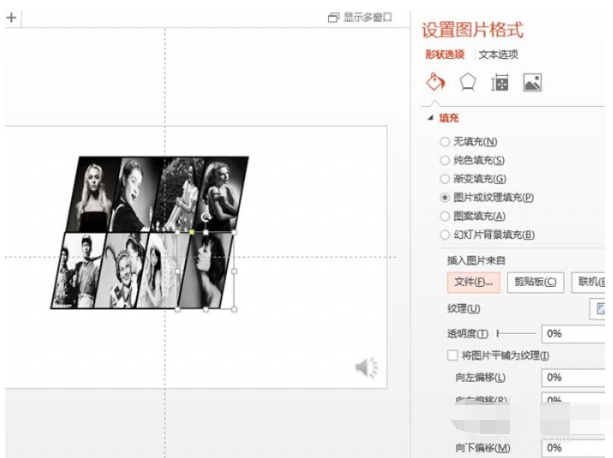Click the selected woman profile photo bottom-right
The image size is (613, 458).
tap(206, 271)
